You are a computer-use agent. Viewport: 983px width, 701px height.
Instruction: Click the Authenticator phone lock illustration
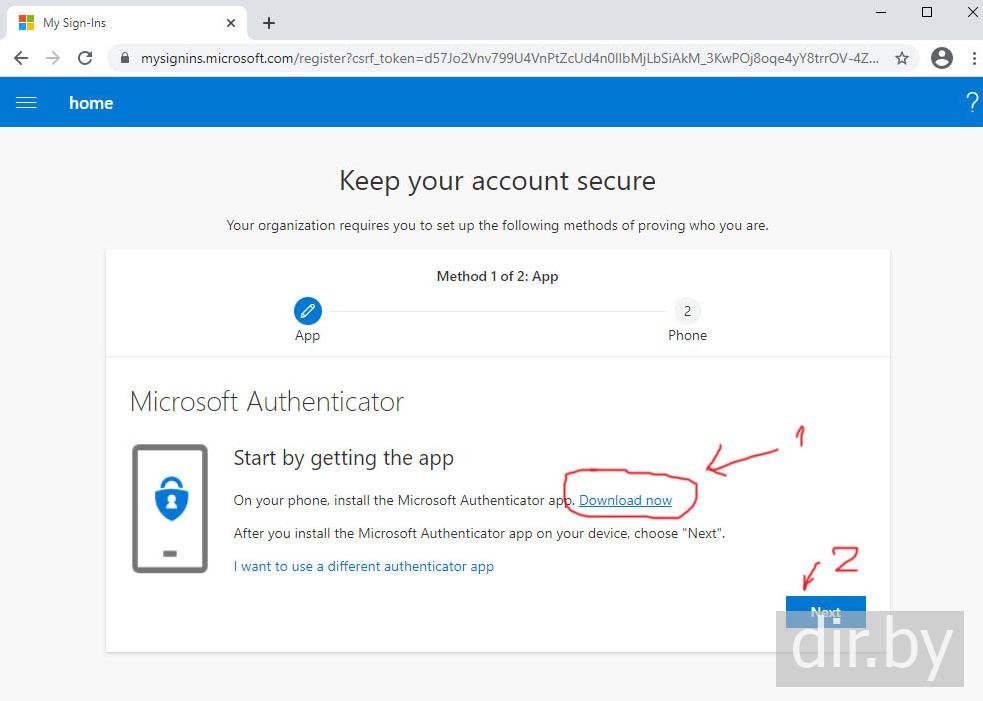[170, 508]
